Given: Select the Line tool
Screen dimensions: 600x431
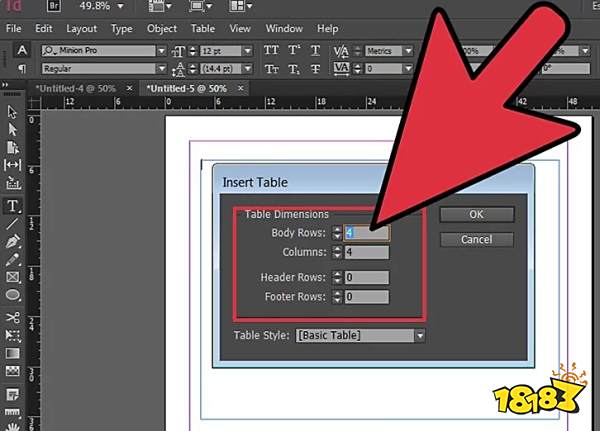Looking at the screenshot, I should (13, 223).
